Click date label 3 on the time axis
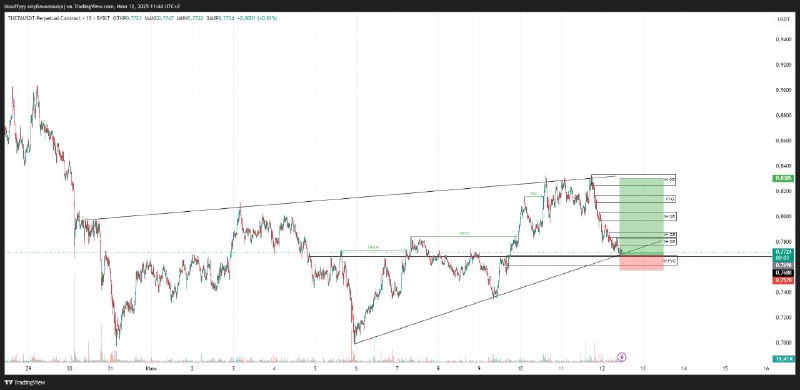 233,369
